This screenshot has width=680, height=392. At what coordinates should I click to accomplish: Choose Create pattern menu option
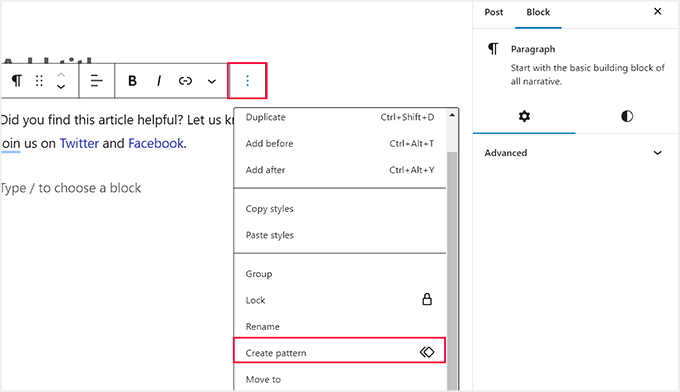(340, 350)
